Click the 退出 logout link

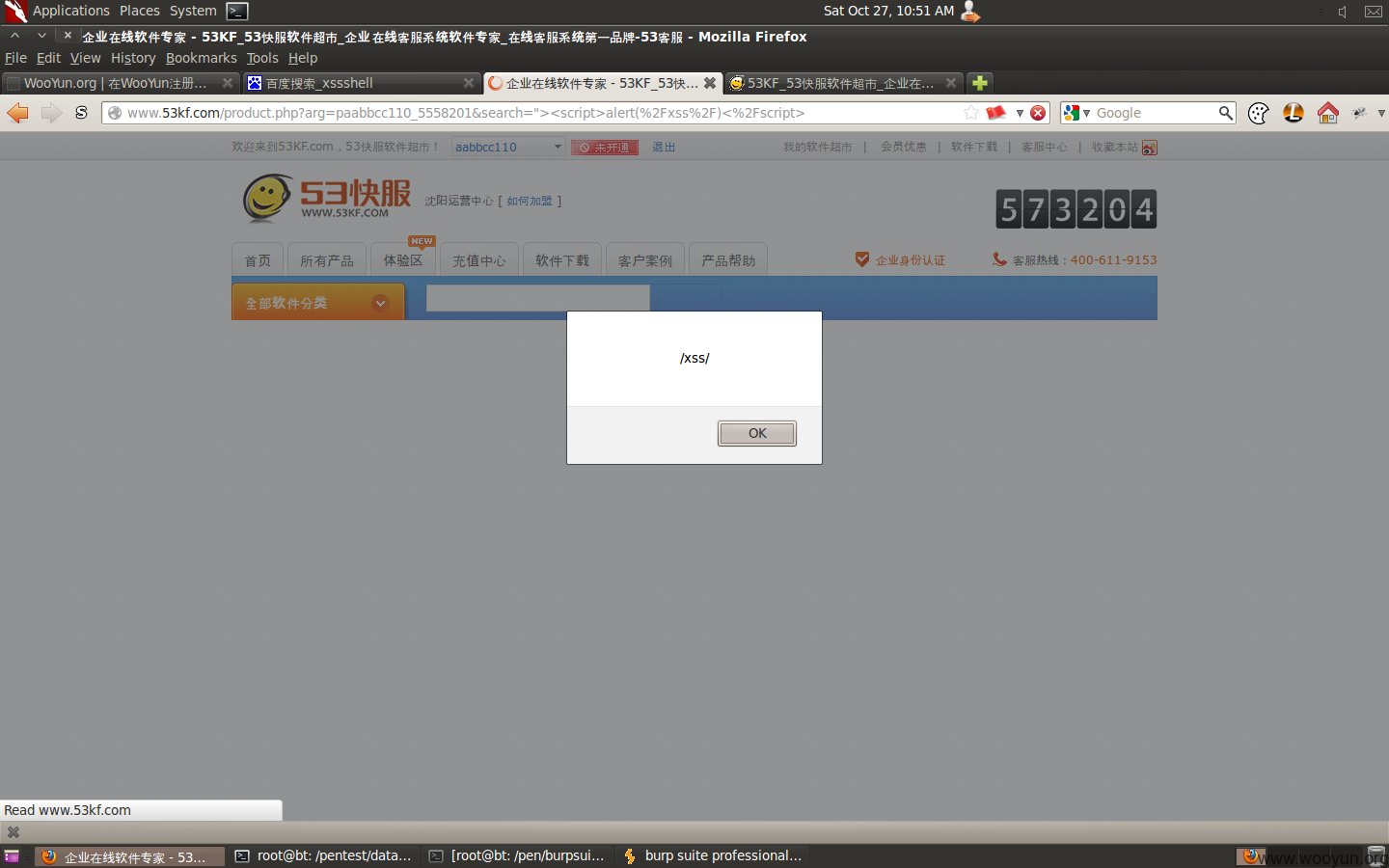(x=664, y=147)
